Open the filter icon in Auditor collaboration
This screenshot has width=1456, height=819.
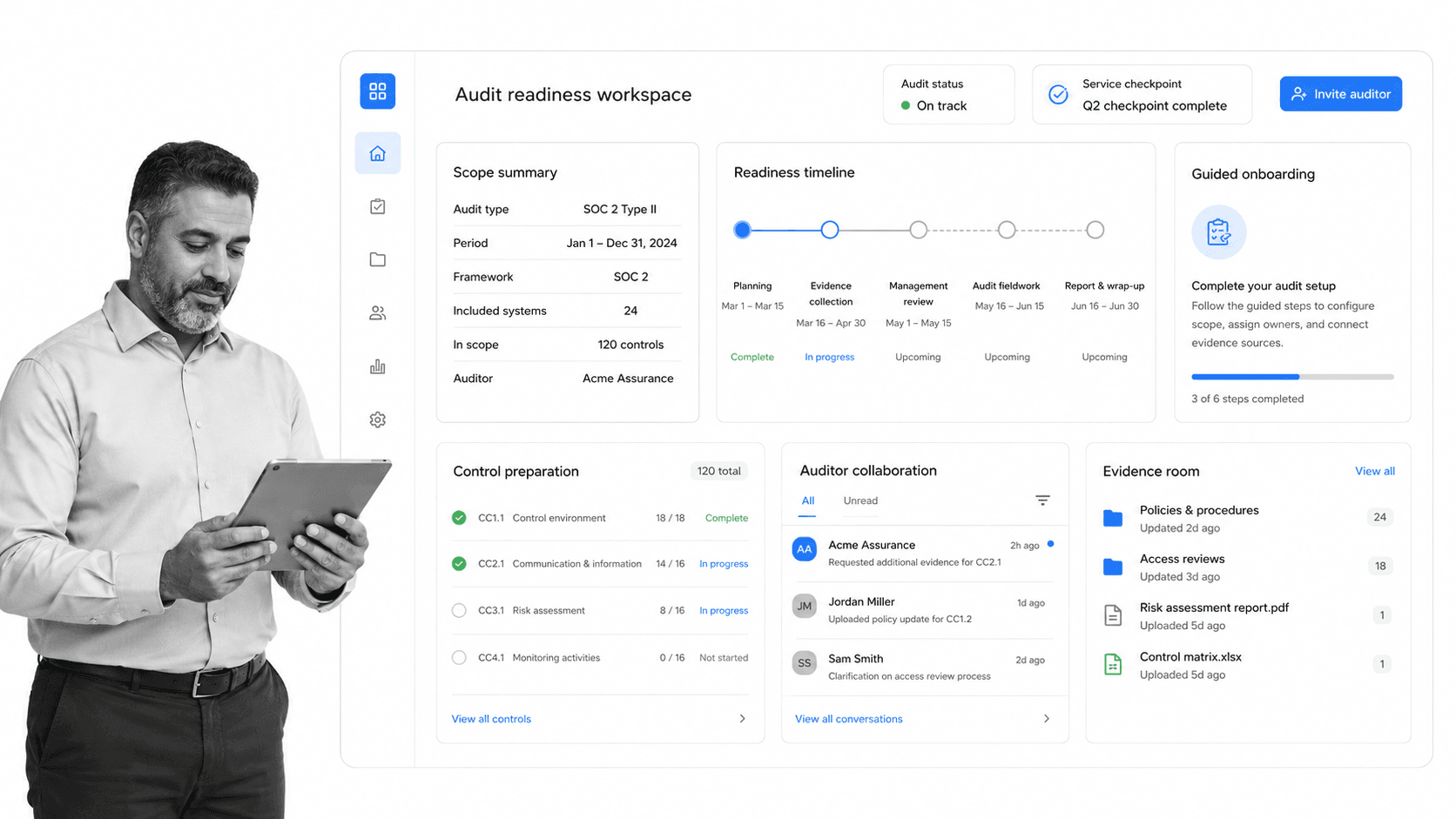click(x=1042, y=500)
